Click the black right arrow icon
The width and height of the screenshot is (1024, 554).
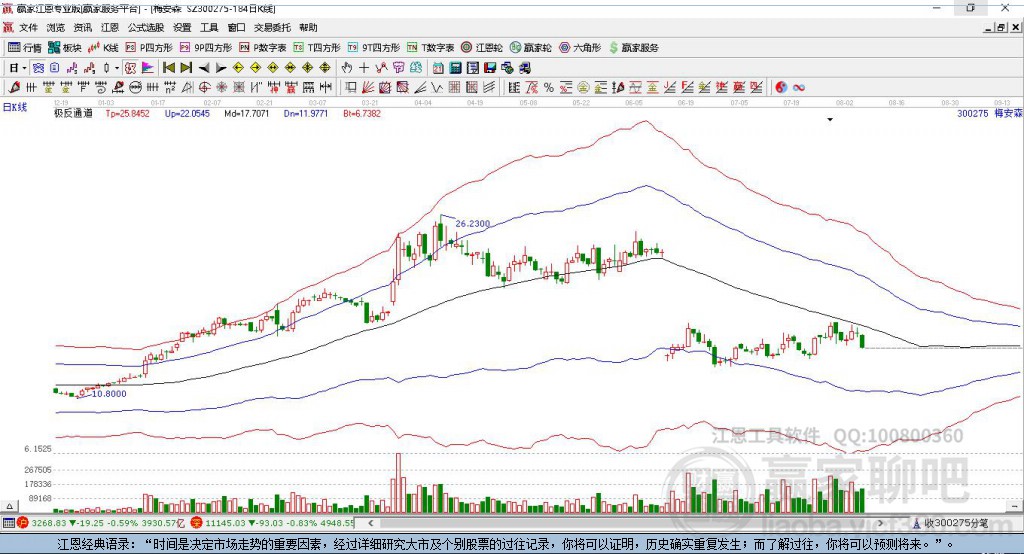coord(221,68)
